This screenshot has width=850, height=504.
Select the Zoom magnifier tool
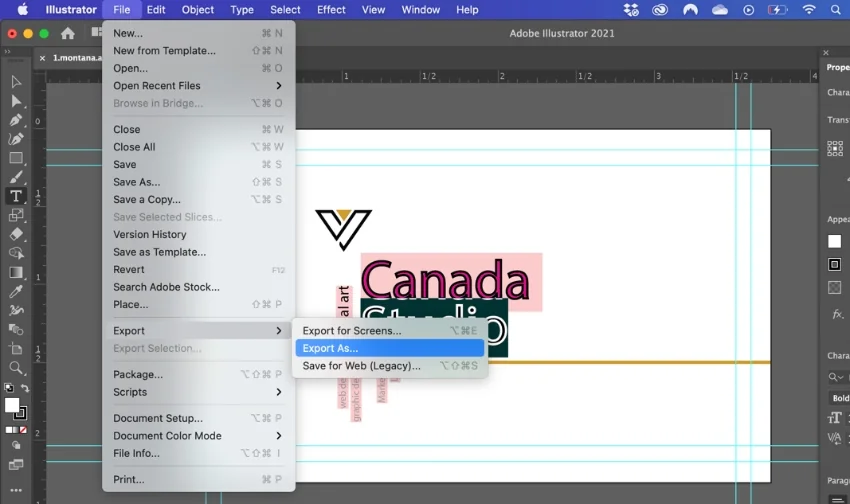coord(16,368)
